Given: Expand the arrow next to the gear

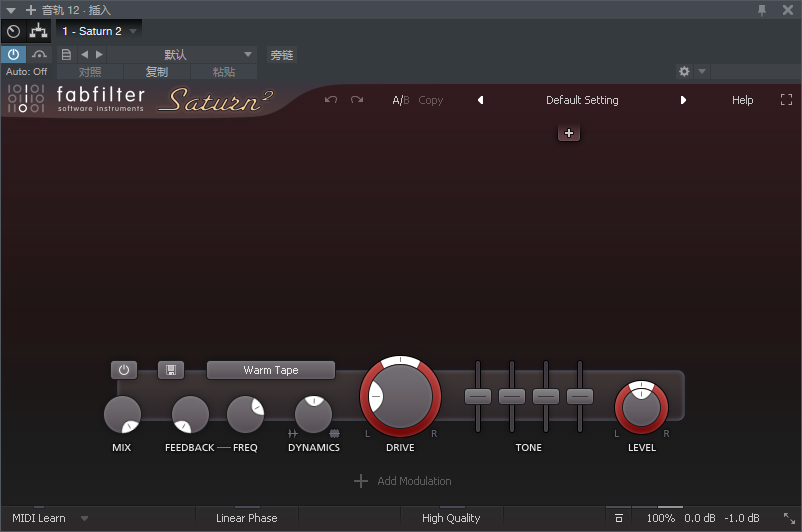Looking at the screenshot, I should [x=702, y=71].
